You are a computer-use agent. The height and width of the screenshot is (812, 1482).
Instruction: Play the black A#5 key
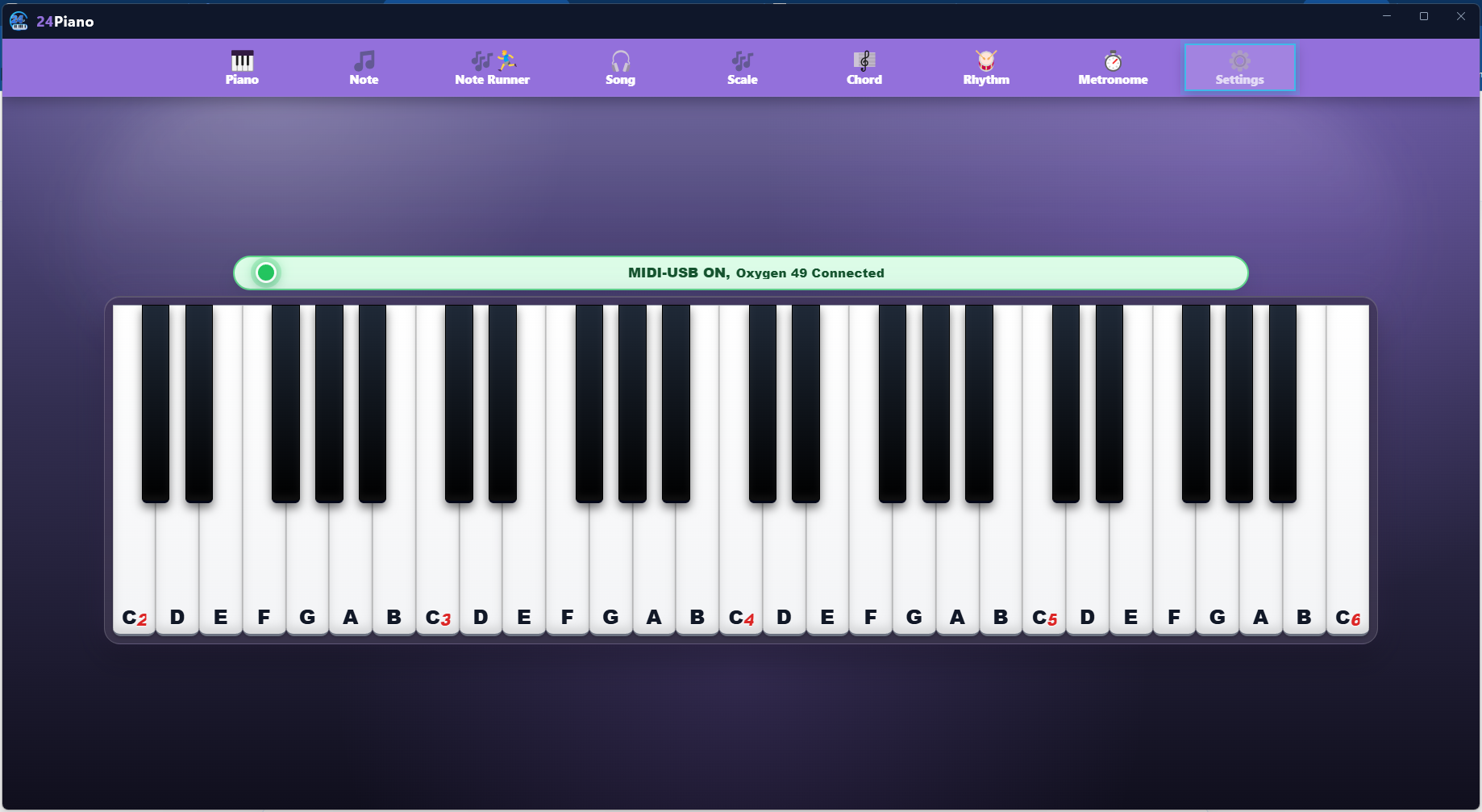(1283, 403)
